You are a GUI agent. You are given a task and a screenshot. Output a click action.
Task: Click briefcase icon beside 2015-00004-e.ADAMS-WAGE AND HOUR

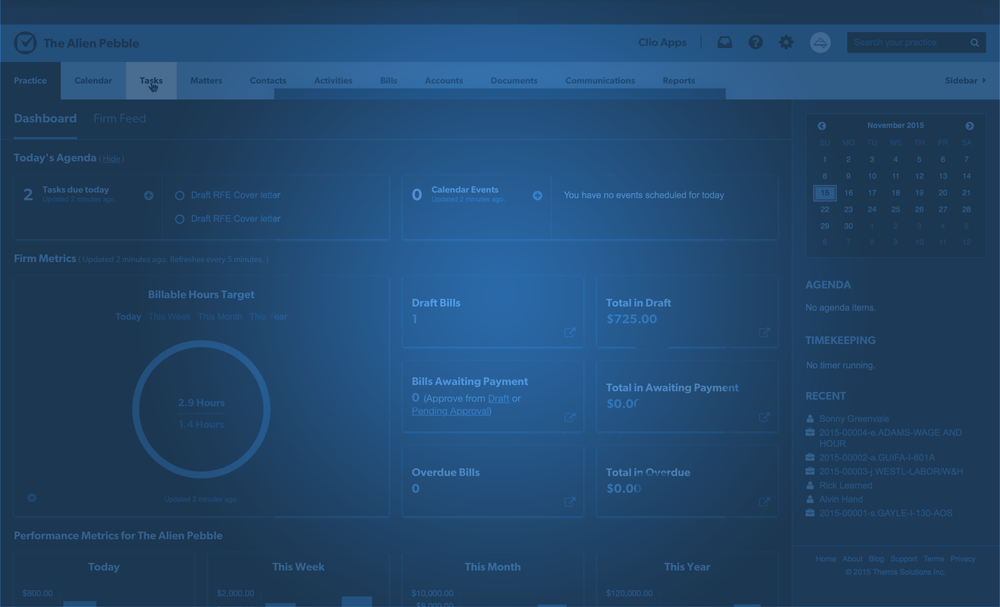(810, 432)
